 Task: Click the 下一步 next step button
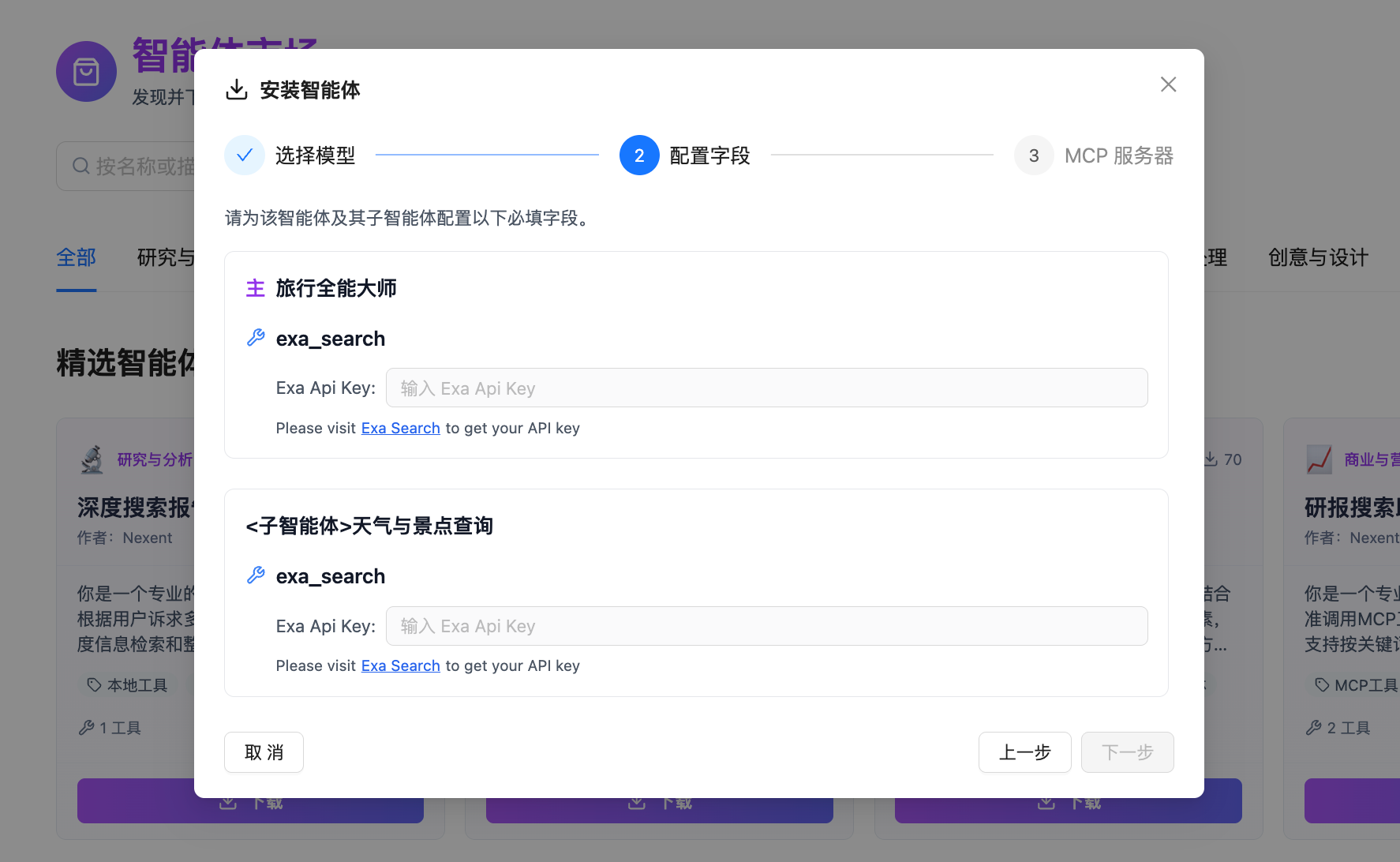(x=1127, y=752)
